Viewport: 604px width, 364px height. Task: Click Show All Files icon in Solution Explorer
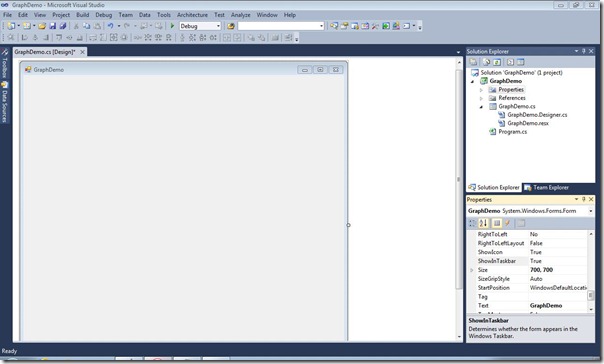(x=487, y=62)
